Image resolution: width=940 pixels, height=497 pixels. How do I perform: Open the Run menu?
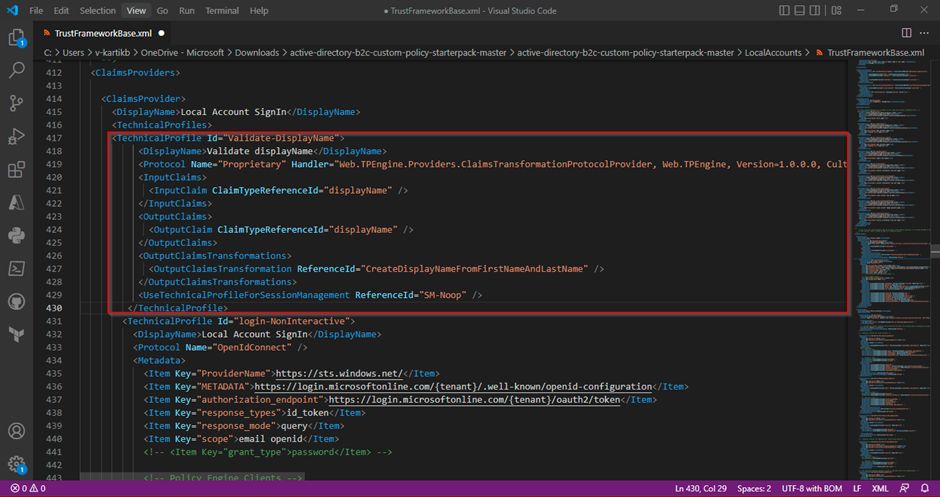186,10
